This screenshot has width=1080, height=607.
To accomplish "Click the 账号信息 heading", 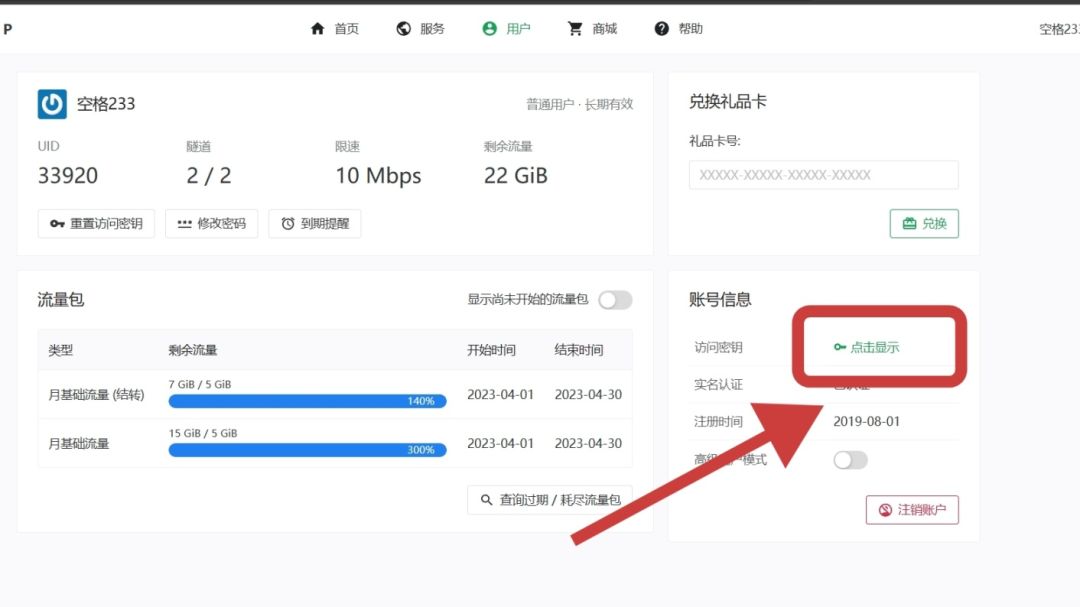I will [720, 300].
